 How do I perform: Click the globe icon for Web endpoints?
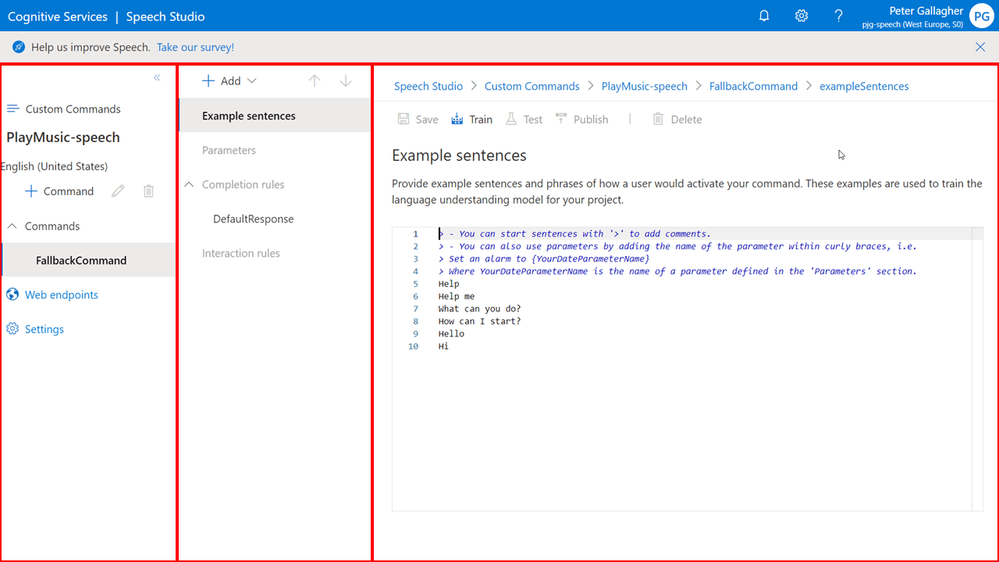click(x=12, y=294)
